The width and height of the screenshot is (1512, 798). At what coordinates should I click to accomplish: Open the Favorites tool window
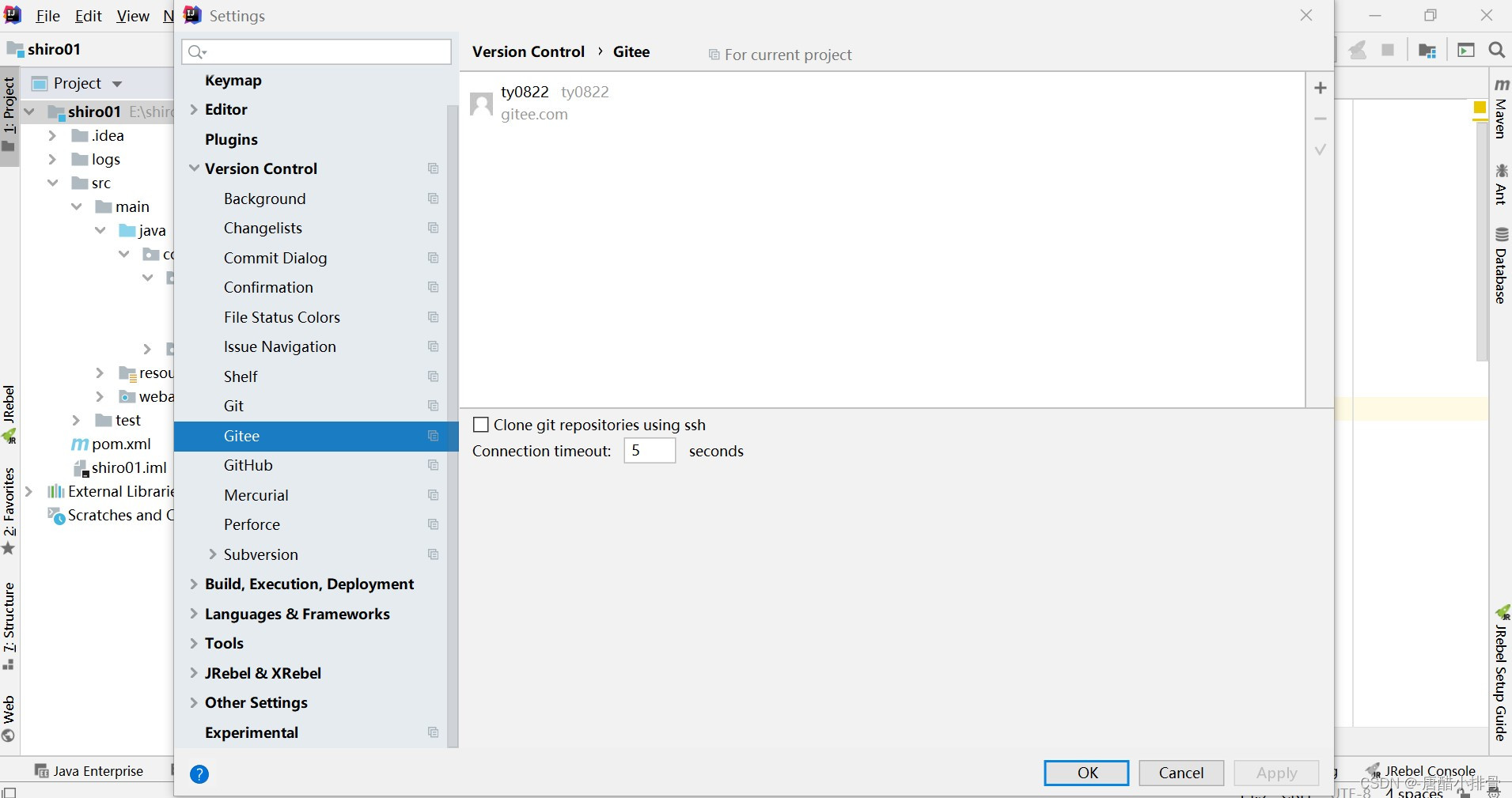[9, 512]
